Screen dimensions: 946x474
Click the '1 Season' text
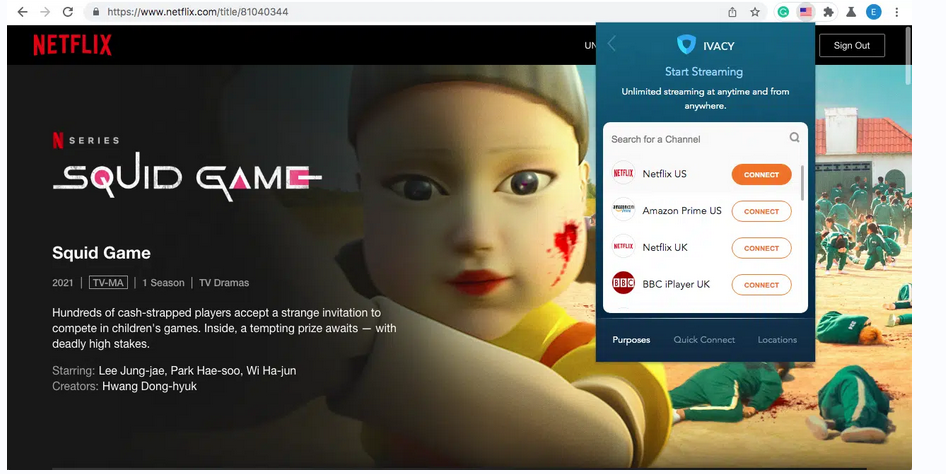(x=163, y=283)
